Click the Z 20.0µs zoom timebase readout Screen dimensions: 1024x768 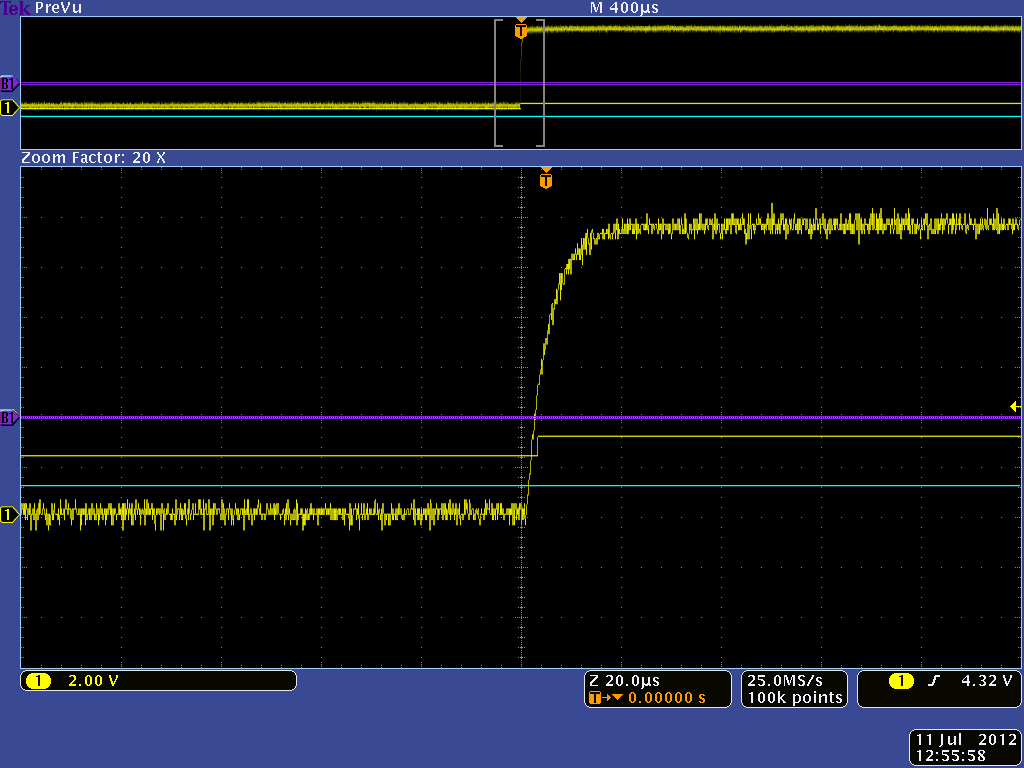coord(624,680)
